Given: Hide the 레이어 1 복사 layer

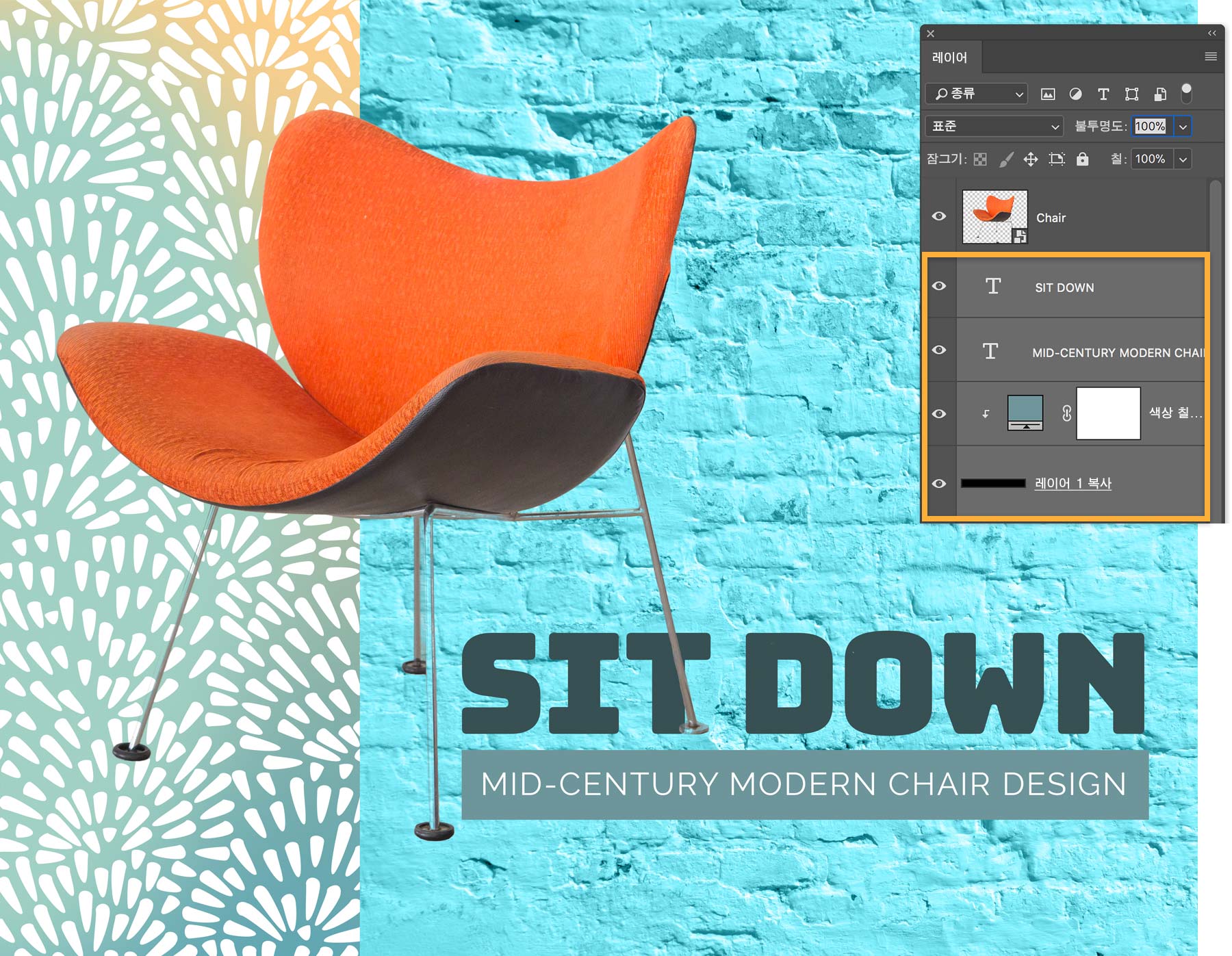Looking at the screenshot, I should (x=939, y=483).
